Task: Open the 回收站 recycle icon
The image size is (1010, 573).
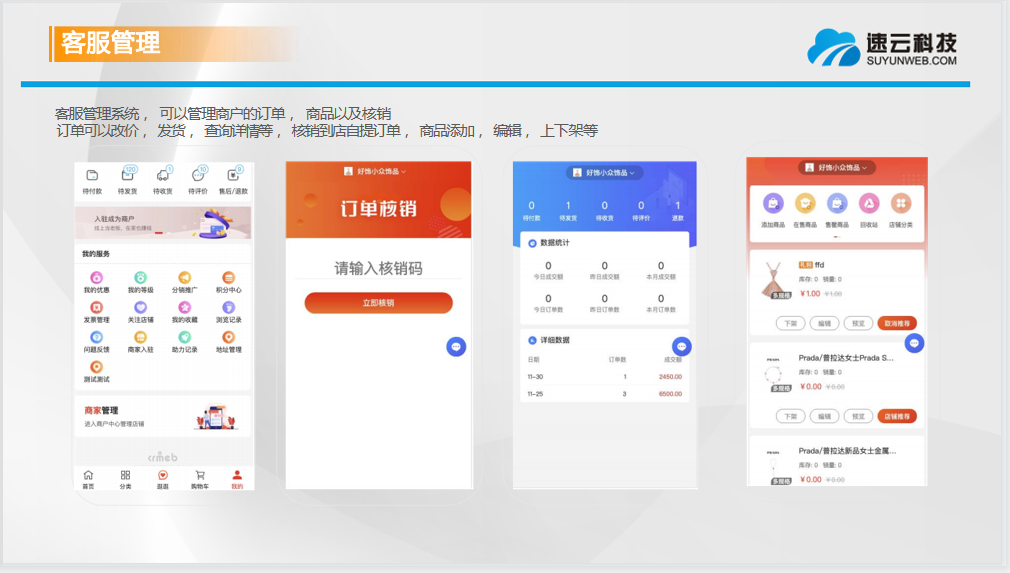Action: click(x=868, y=204)
